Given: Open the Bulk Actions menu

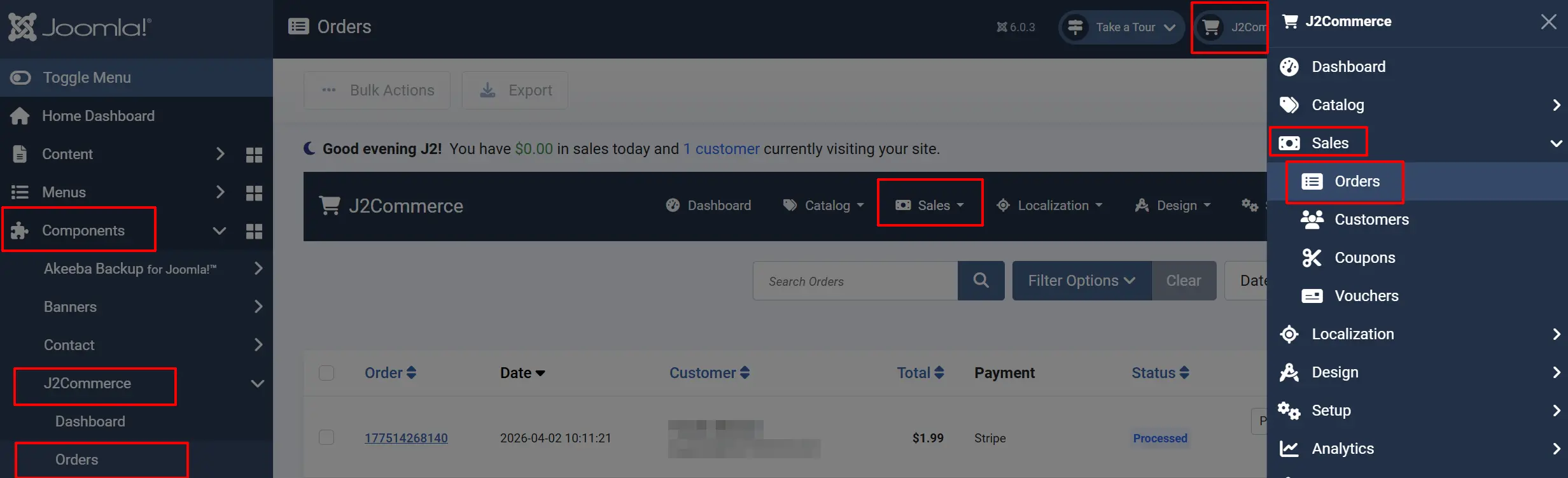Looking at the screenshot, I should [x=377, y=90].
